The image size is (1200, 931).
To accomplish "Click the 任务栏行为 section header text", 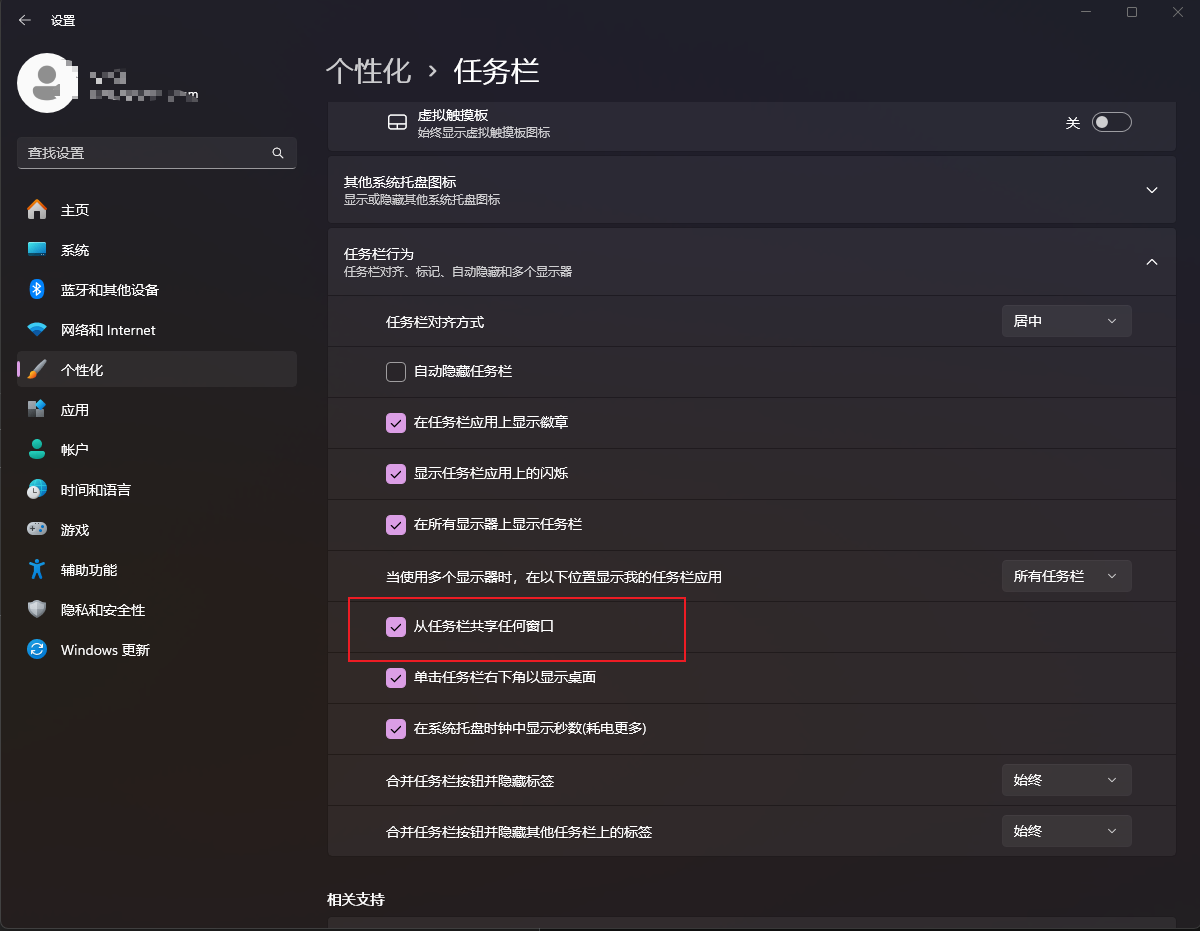I will (379, 254).
